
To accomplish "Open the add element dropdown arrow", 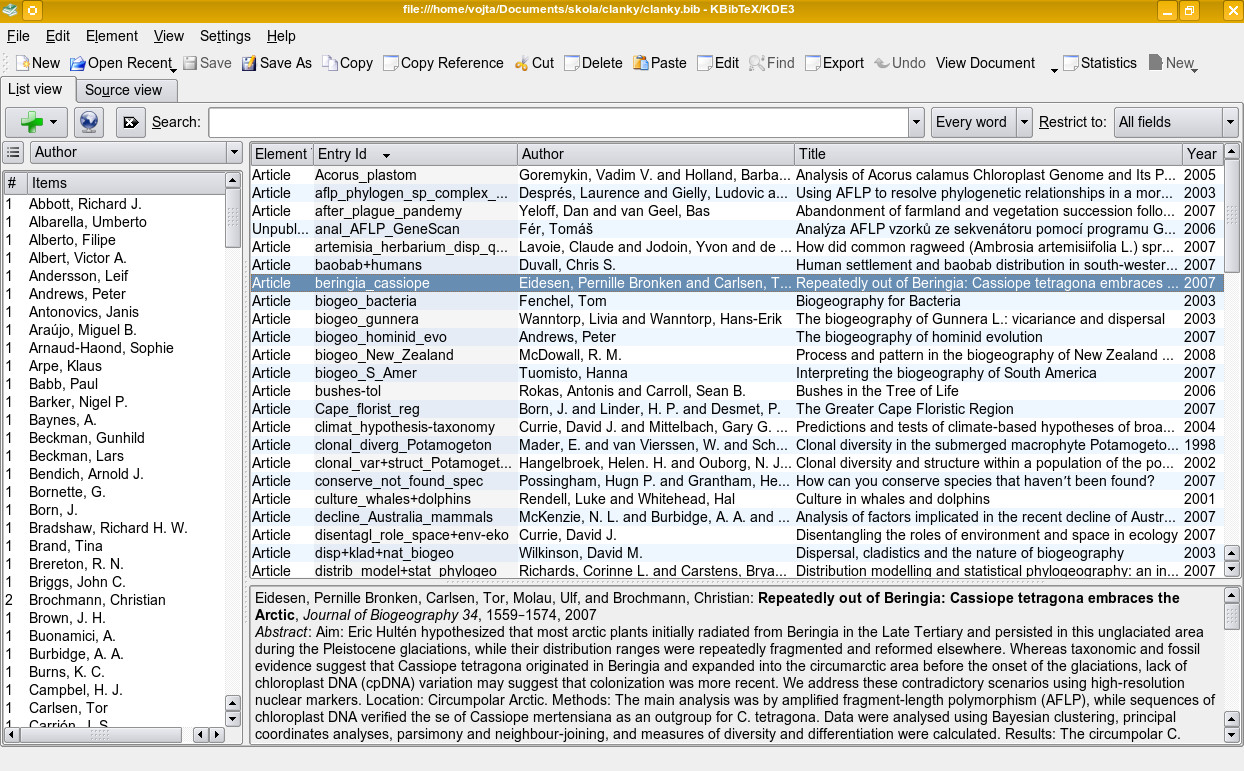I will pos(53,122).
